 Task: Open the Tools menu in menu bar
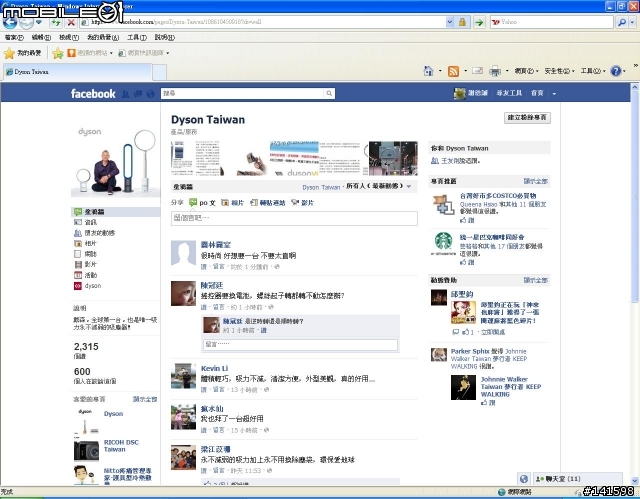[137, 38]
